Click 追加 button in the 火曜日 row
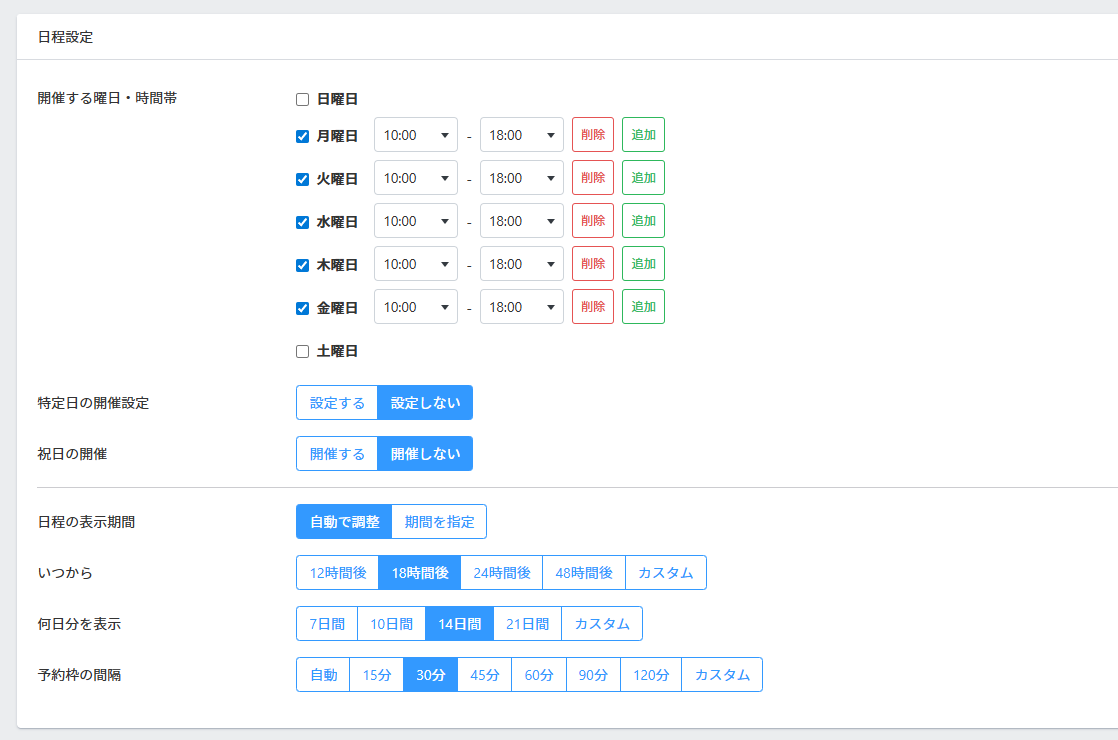The width and height of the screenshot is (1118, 740). [643, 178]
